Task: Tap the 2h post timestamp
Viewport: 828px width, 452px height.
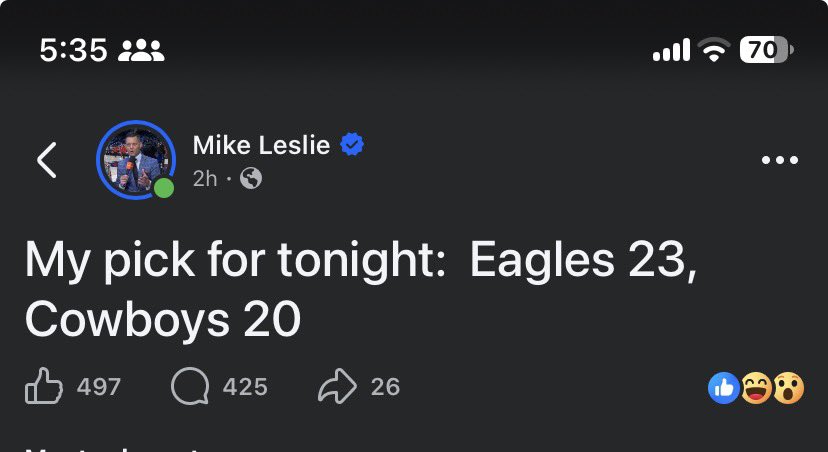Action: (x=205, y=179)
